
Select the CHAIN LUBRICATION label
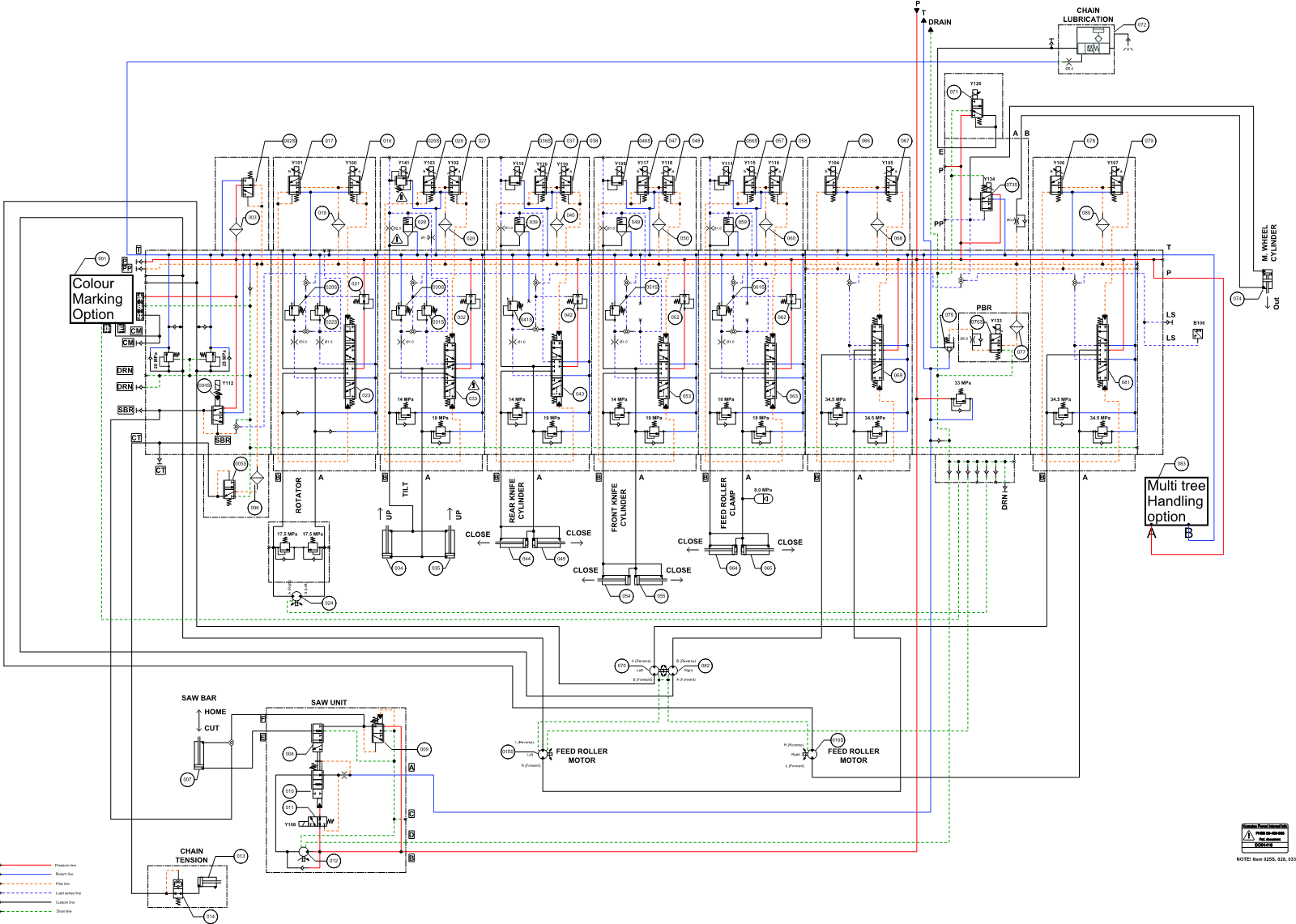point(1088,15)
